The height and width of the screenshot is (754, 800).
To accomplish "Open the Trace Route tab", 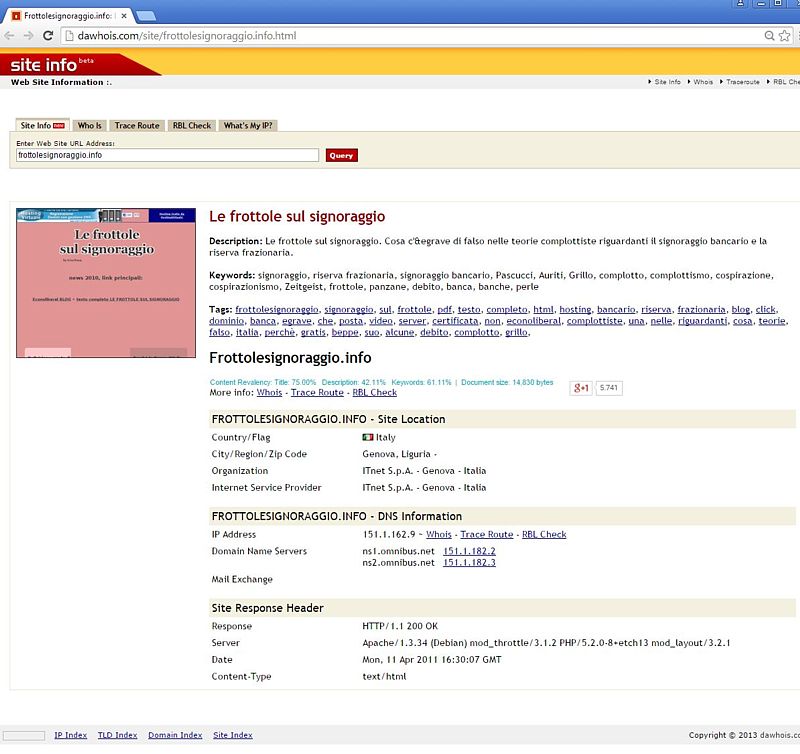I will [x=136, y=126].
